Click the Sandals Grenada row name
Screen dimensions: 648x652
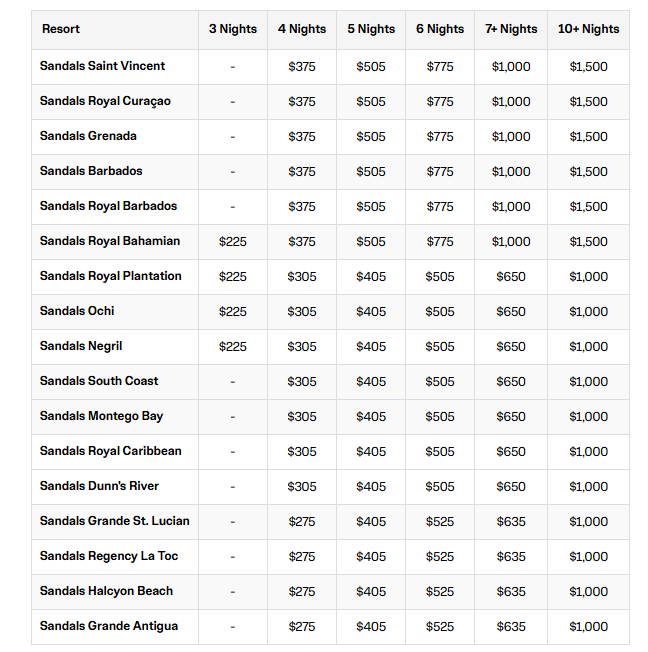(88, 136)
